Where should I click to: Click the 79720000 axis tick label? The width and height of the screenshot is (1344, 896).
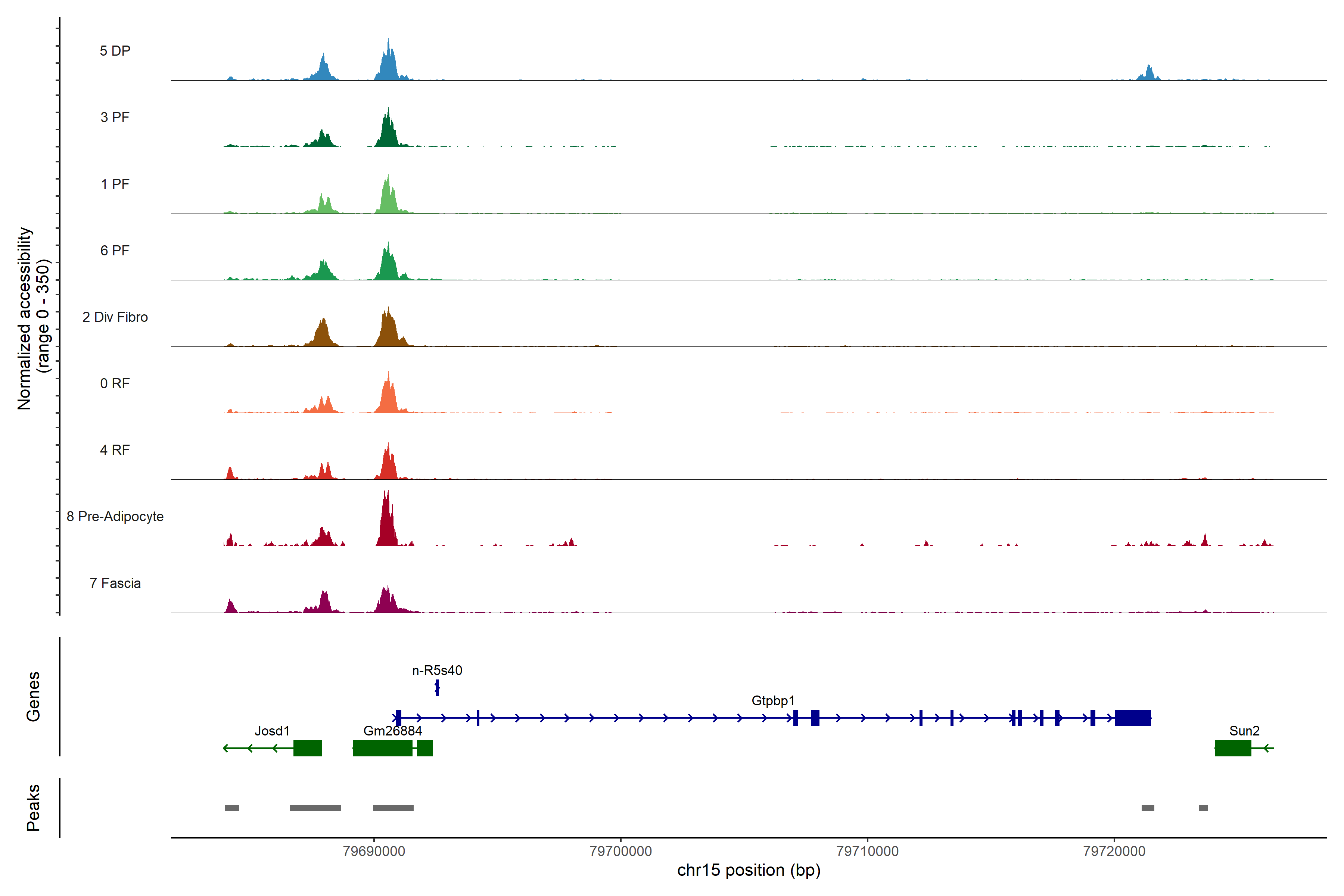pos(1114,852)
